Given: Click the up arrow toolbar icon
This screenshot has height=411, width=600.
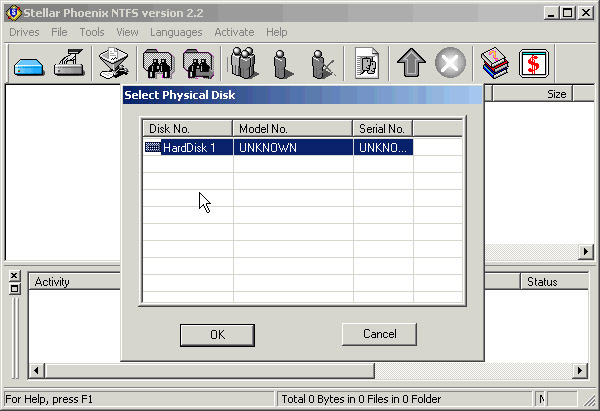Looking at the screenshot, I should 411,63.
